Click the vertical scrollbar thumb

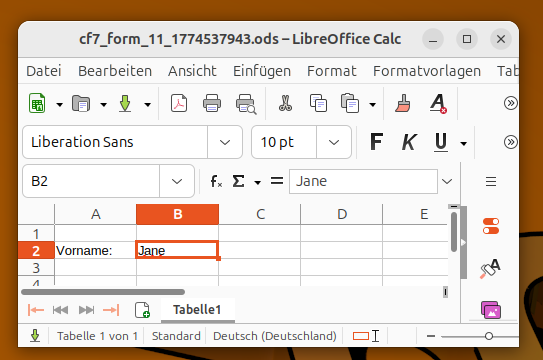[454, 233]
